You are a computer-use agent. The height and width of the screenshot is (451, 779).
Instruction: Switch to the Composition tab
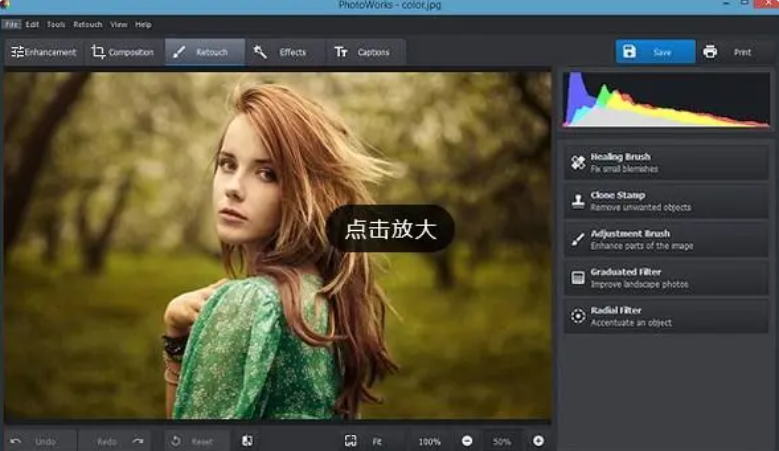(x=123, y=52)
